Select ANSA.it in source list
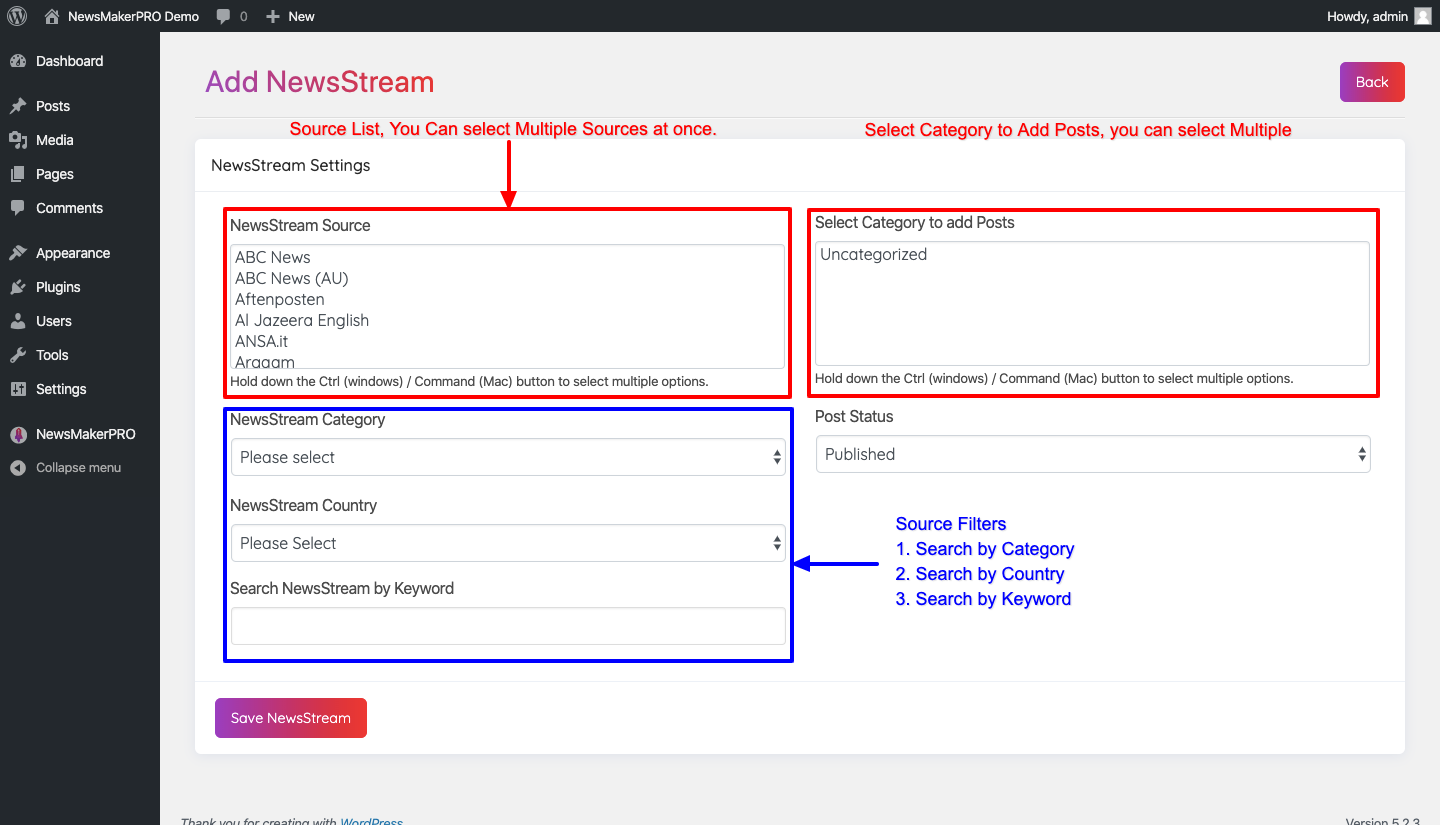1440x825 pixels. [262, 341]
